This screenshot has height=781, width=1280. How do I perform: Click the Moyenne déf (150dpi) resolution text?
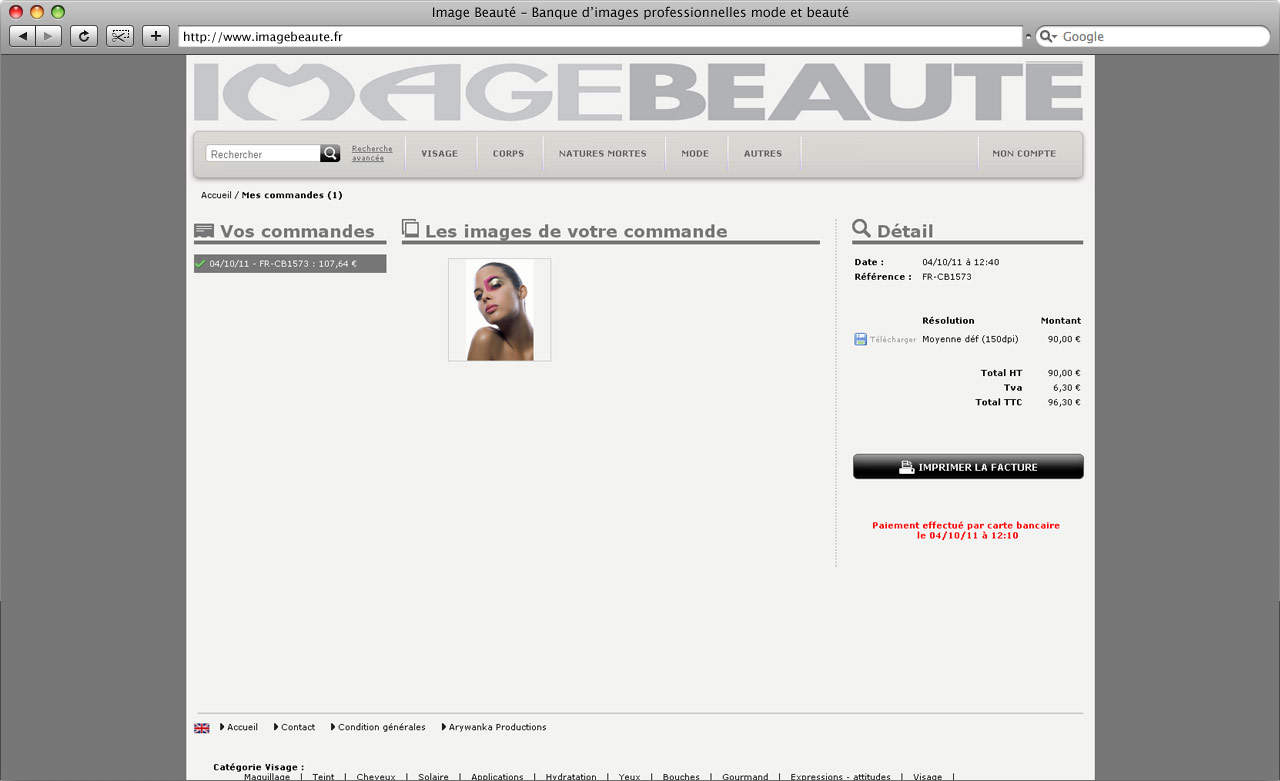pos(970,340)
